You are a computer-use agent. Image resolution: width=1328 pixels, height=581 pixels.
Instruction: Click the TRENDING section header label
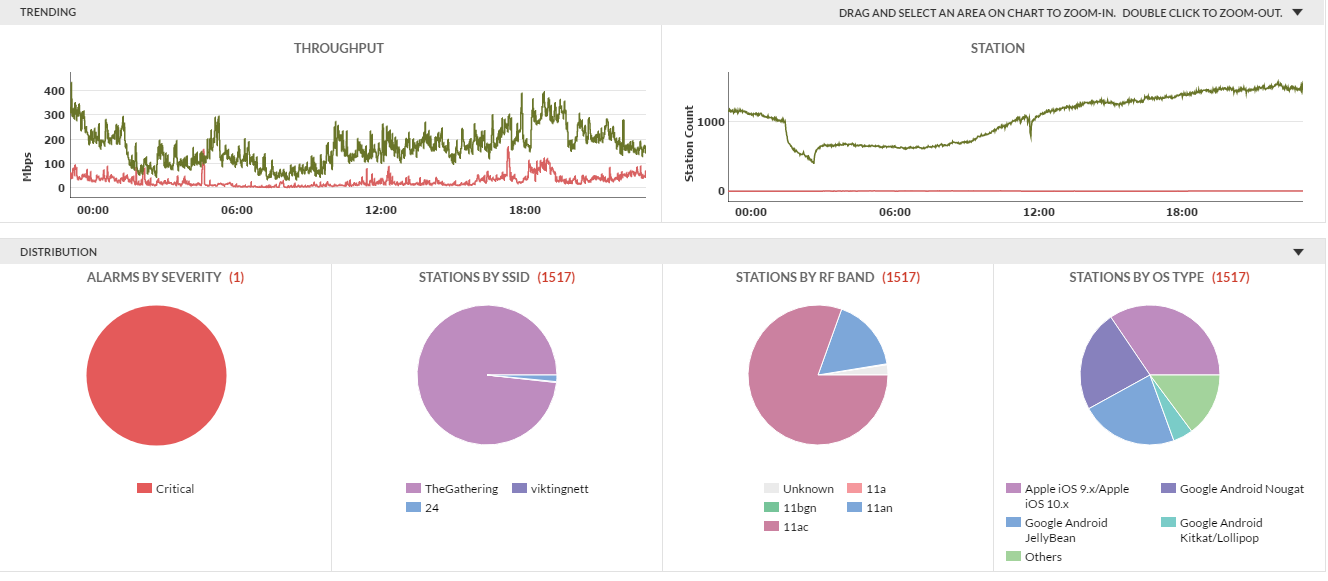[48, 13]
